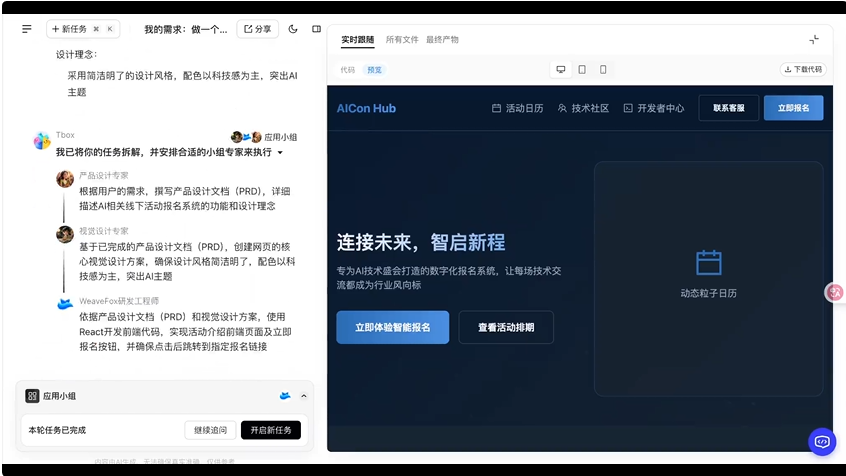This screenshot has width=846, height=476.
Task: Click 下载代码 download code button
Action: (803, 69)
